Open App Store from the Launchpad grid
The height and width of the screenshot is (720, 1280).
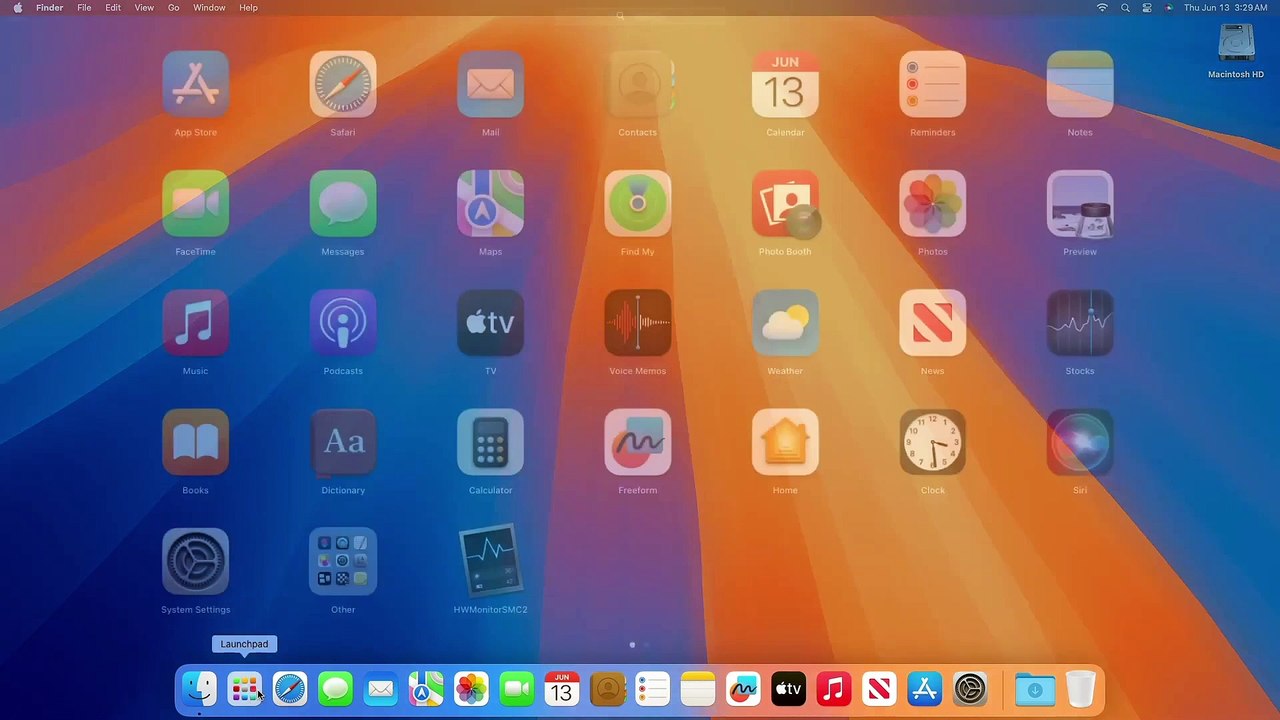point(195,85)
